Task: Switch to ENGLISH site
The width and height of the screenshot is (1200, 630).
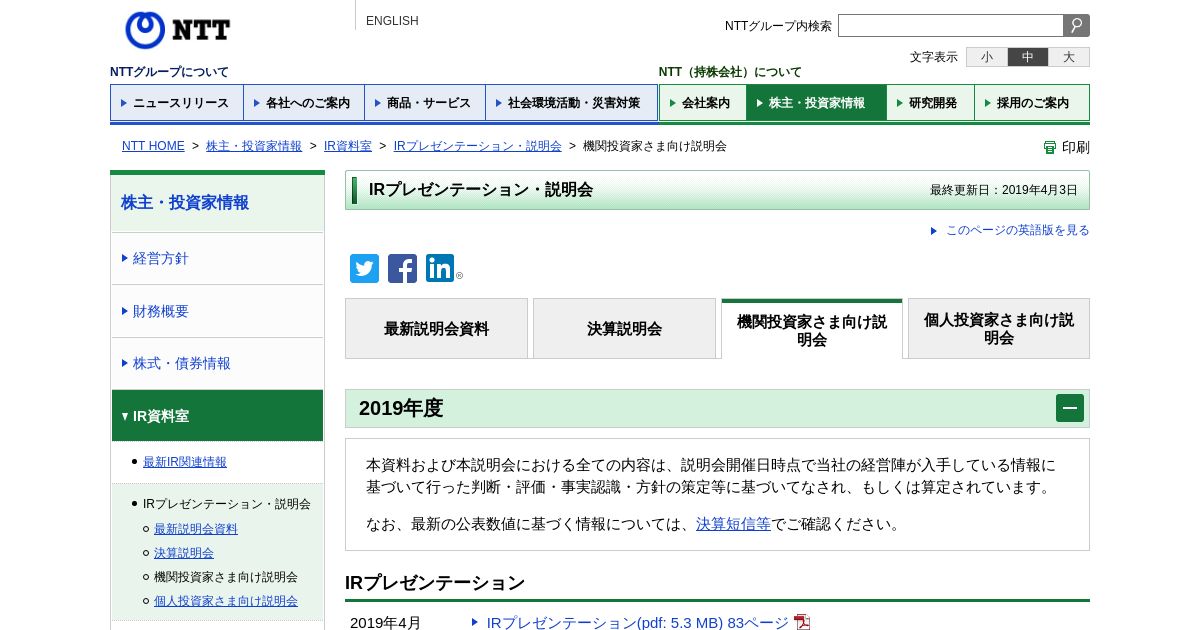Action: point(392,21)
